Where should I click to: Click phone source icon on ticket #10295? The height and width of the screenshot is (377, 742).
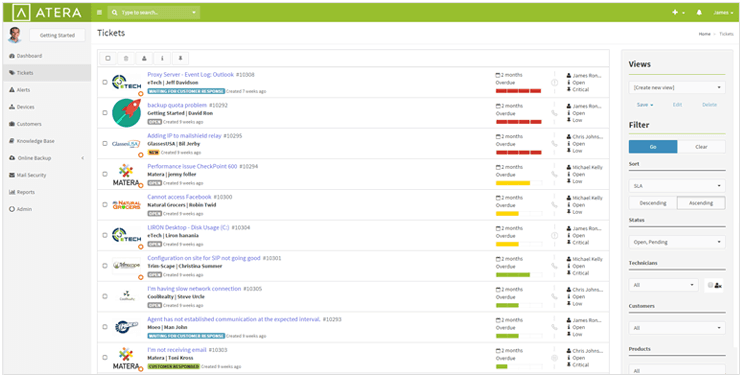point(554,144)
